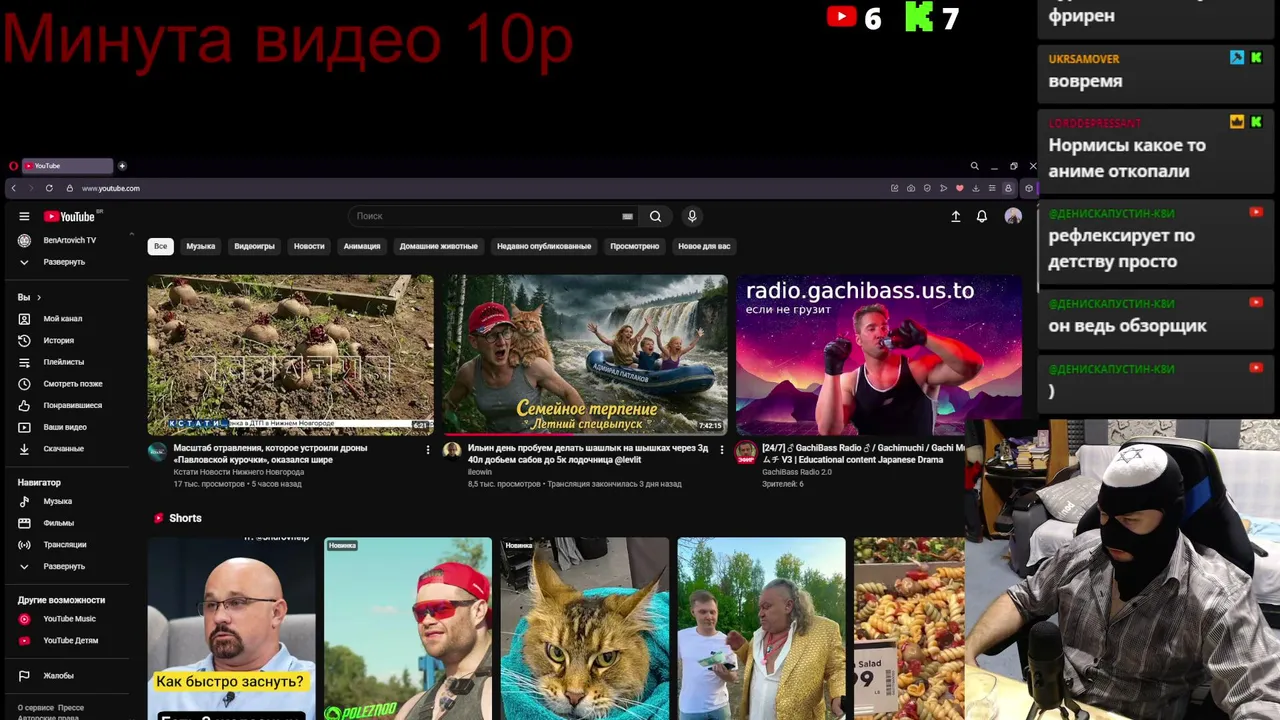Select Новое для вас chip
Image resolution: width=1280 pixels, height=720 pixels.
(x=704, y=246)
